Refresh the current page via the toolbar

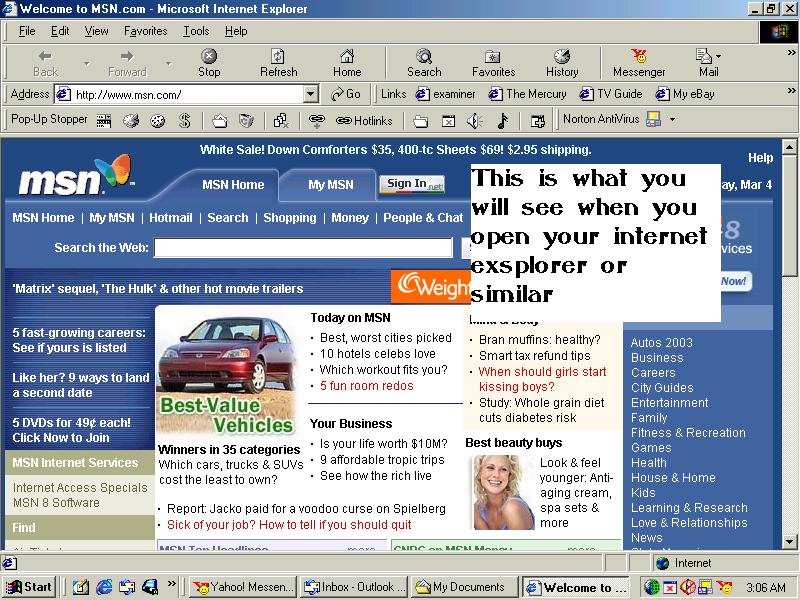[x=278, y=63]
